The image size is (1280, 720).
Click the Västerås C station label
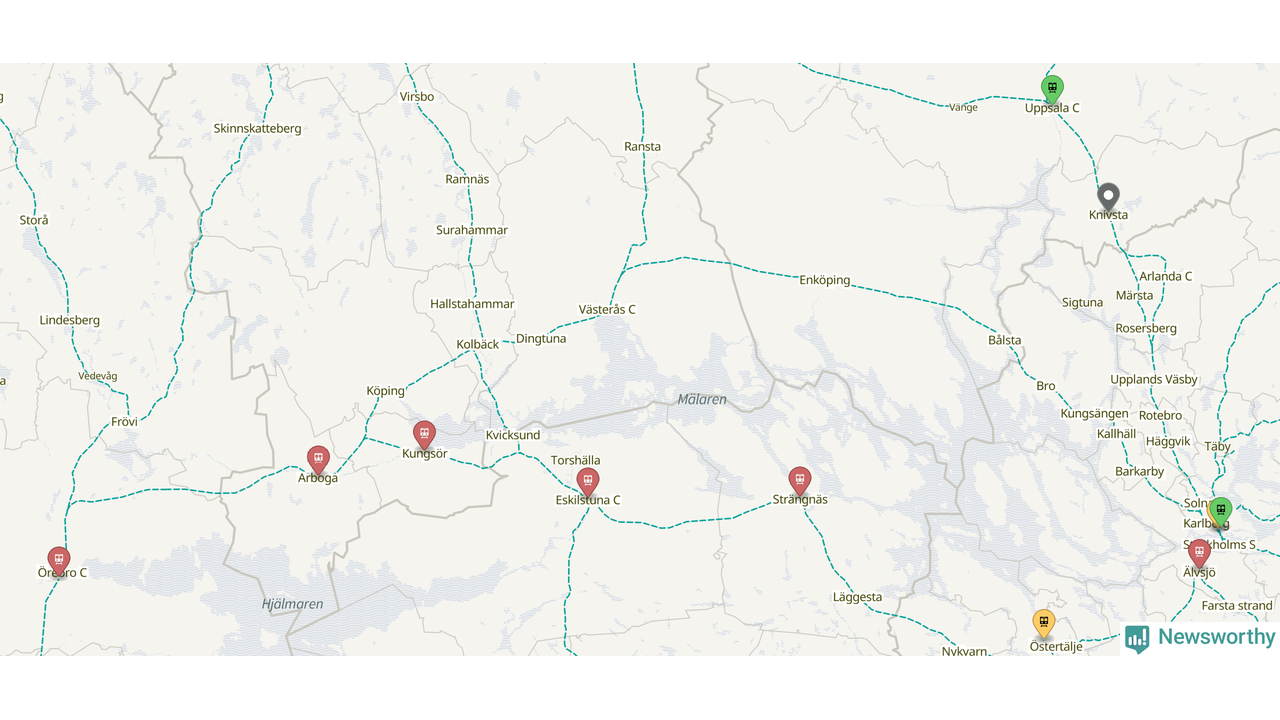pyautogui.click(x=607, y=310)
